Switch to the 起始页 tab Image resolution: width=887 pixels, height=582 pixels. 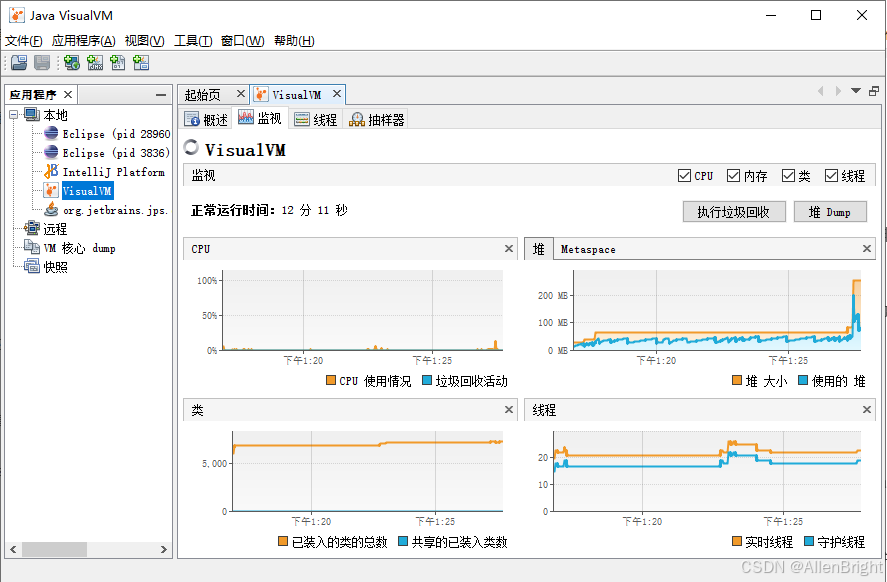(203, 94)
